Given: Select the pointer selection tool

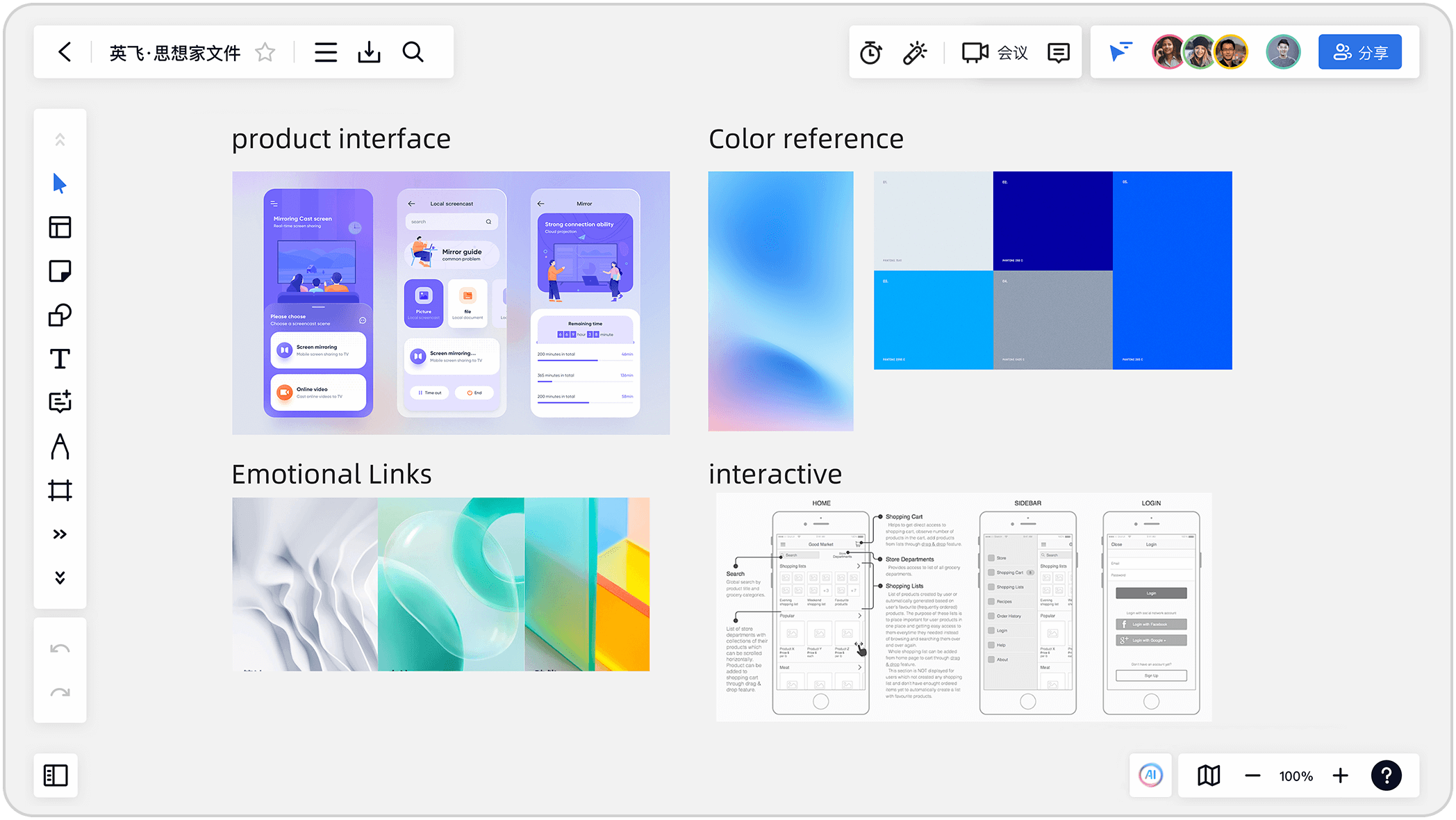Looking at the screenshot, I should pyautogui.click(x=60, y=183).
